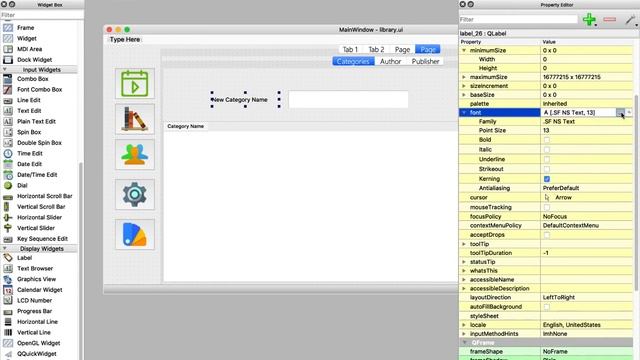Choose the Text Edit widget icon
The image size is (640, 360).
click(8, 111)
